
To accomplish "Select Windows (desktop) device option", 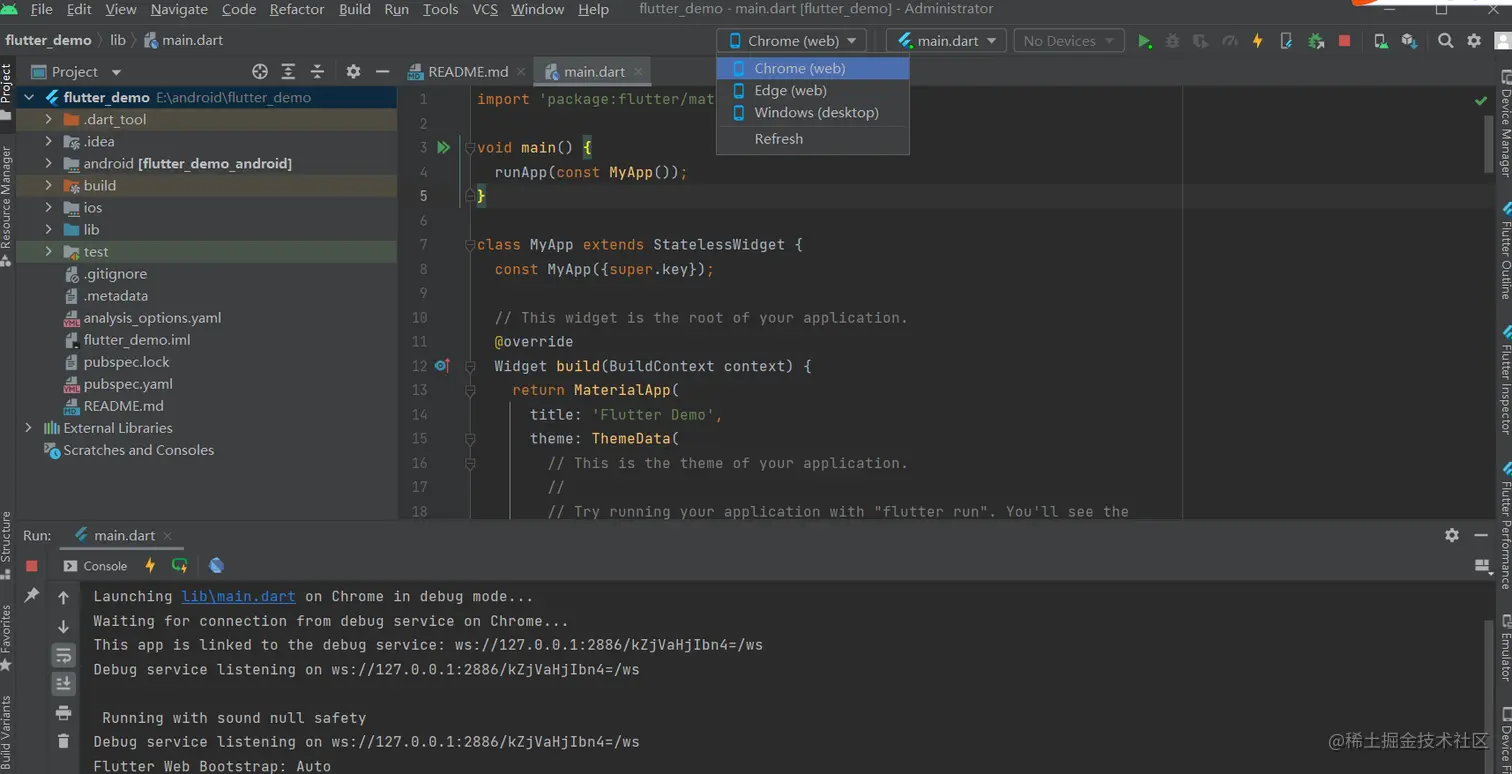I will tap(813, 112).
